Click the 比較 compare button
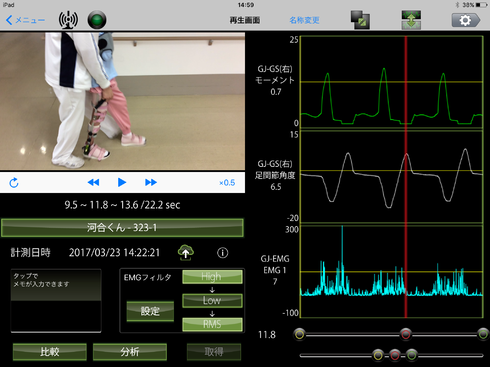The width and height of the screenshot is (490, 367). (x=50, y=352)
